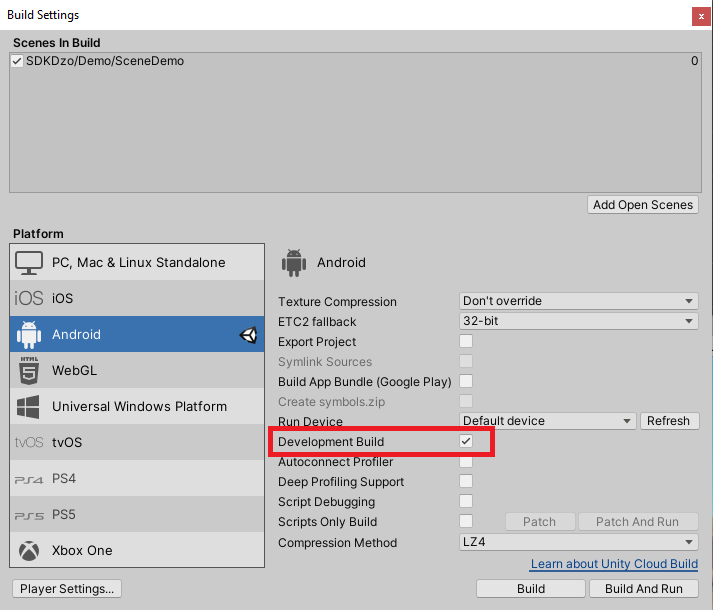
Task: Click the Build And Run button
Action: pyautogui.click(x=644, y=589)
